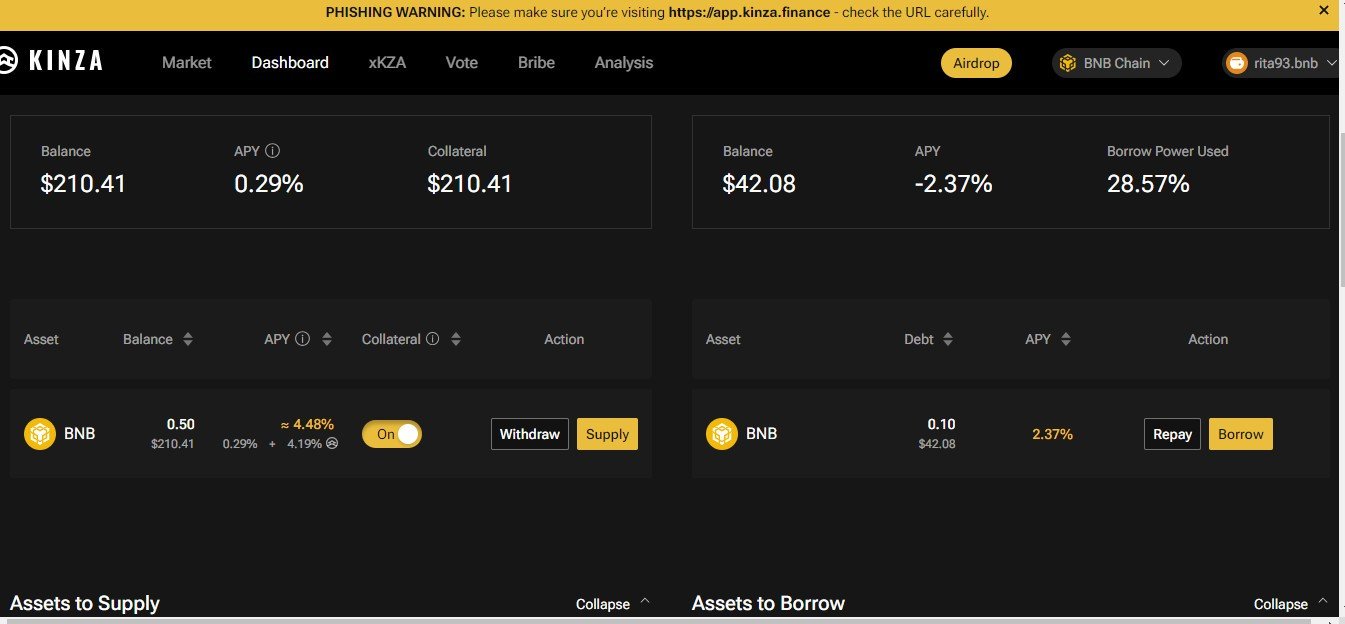Sort supplied assets by APY
The width and height of the screenshot is (1345, 624).
[x=327, y=339]
